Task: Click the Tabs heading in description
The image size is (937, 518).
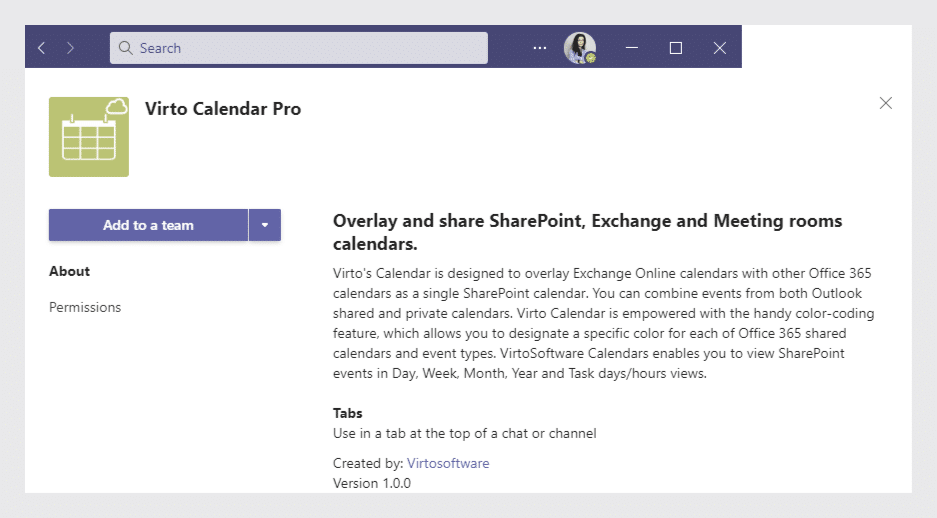Action: click(x=348, y=413)
